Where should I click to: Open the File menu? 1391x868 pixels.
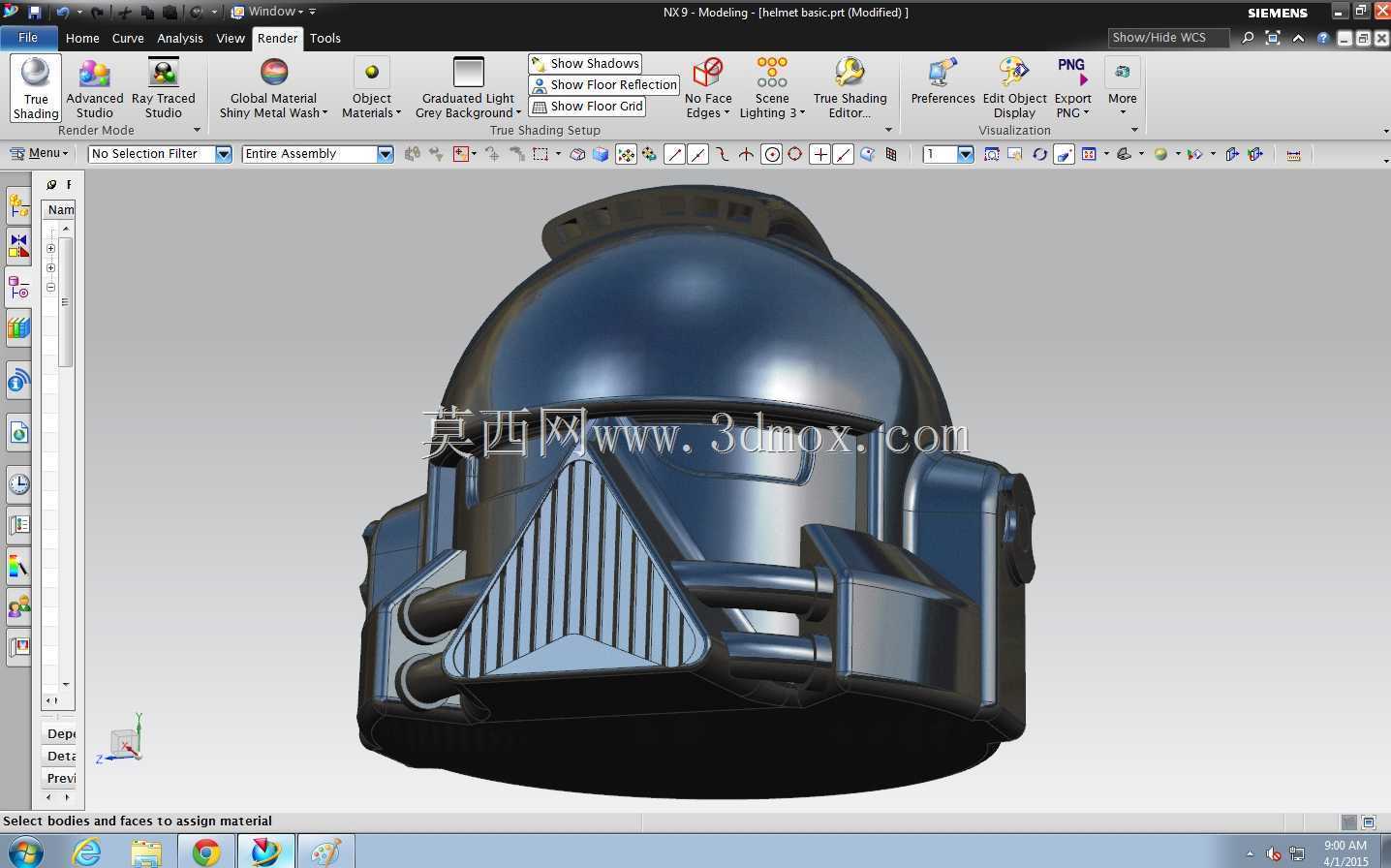pyautogui.click(x=28, y=38)
